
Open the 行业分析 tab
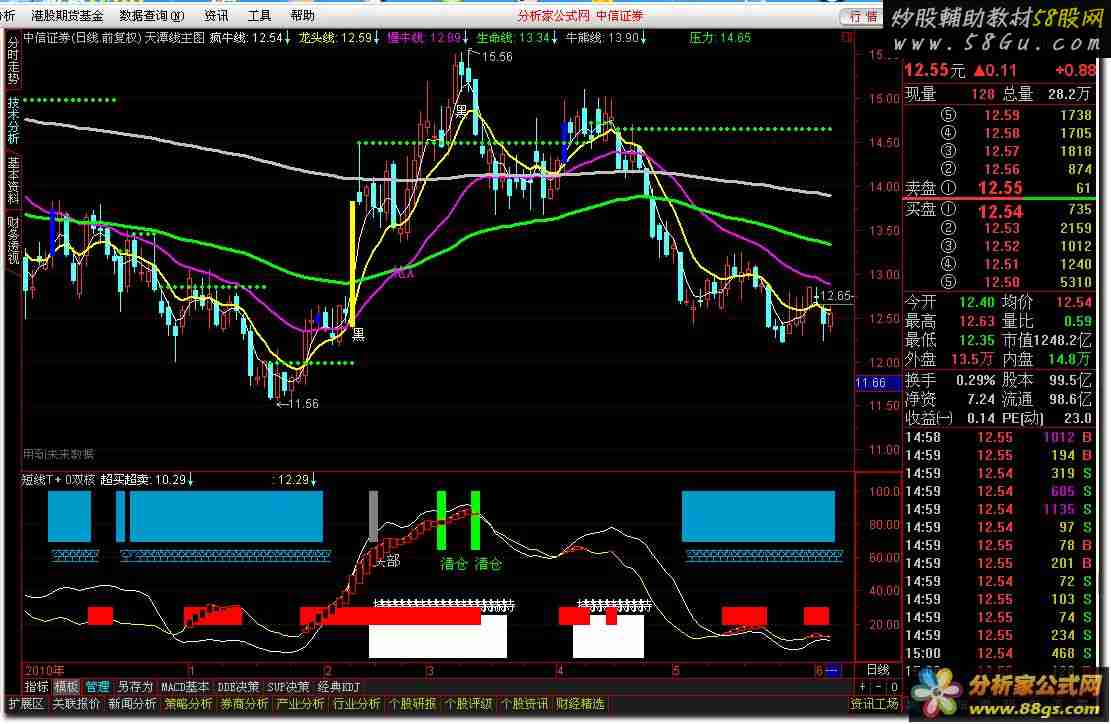click(356, 704)
